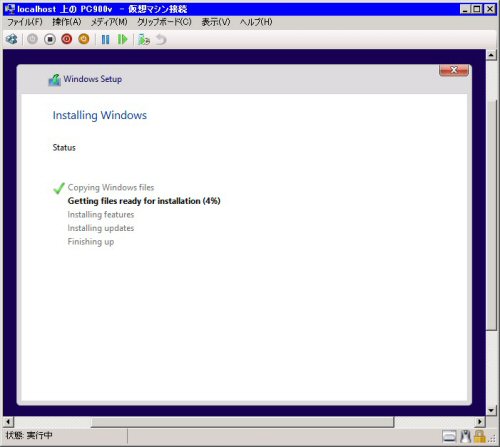The width and height of the screenshot is (500, 447).
Task: Open the ファイル(F) menu
Action: pyautogui.click(x=25, y=22)
